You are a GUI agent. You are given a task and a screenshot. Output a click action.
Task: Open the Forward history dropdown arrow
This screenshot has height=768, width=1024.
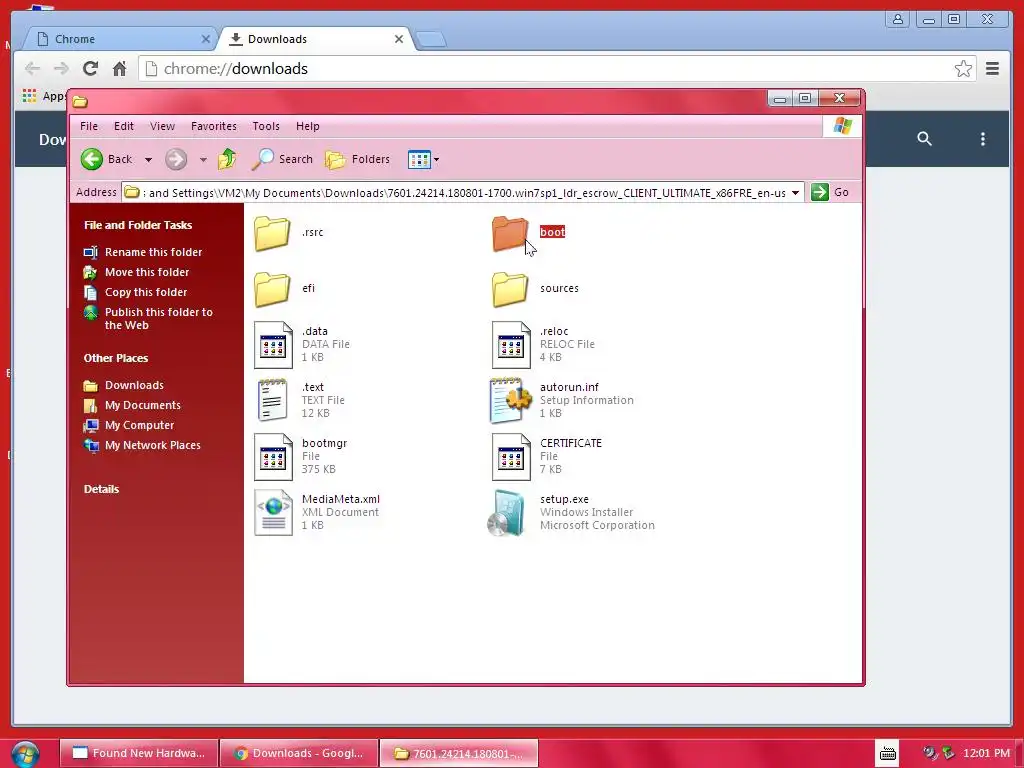[x=203, y=159]
